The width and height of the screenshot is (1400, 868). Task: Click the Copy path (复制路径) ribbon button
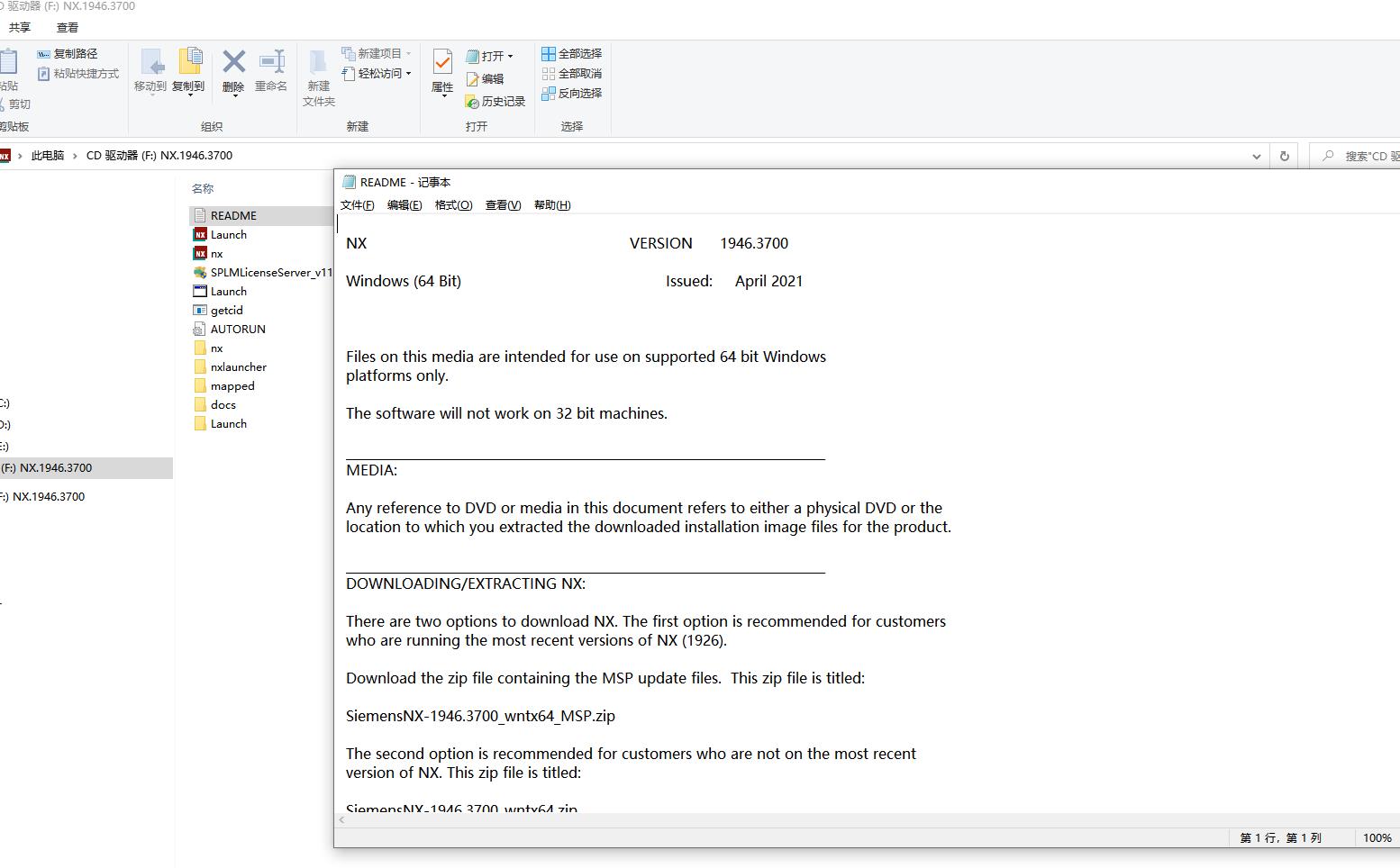tap(68, 54)
